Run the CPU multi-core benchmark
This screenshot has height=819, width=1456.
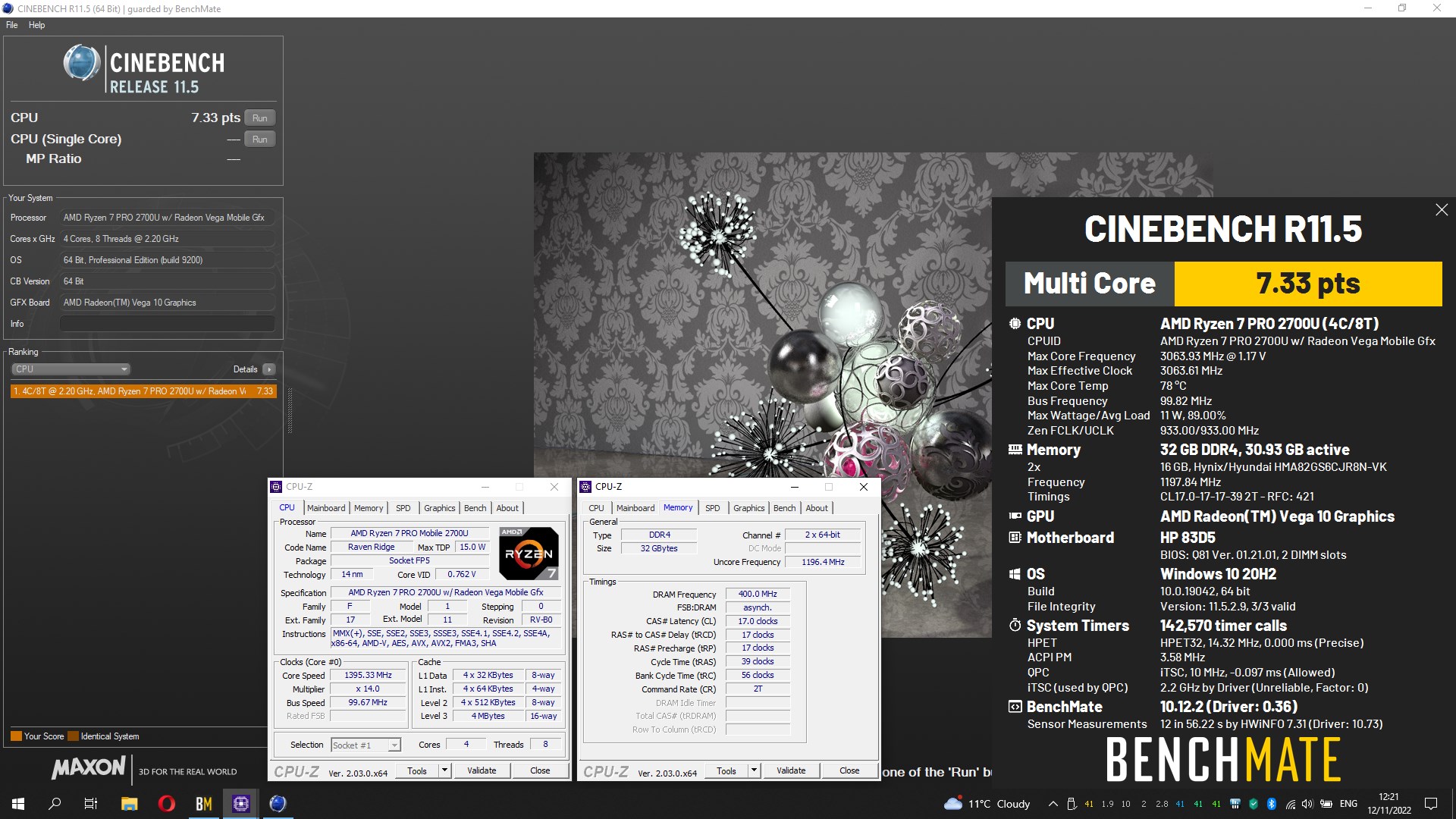click(260, 118)
